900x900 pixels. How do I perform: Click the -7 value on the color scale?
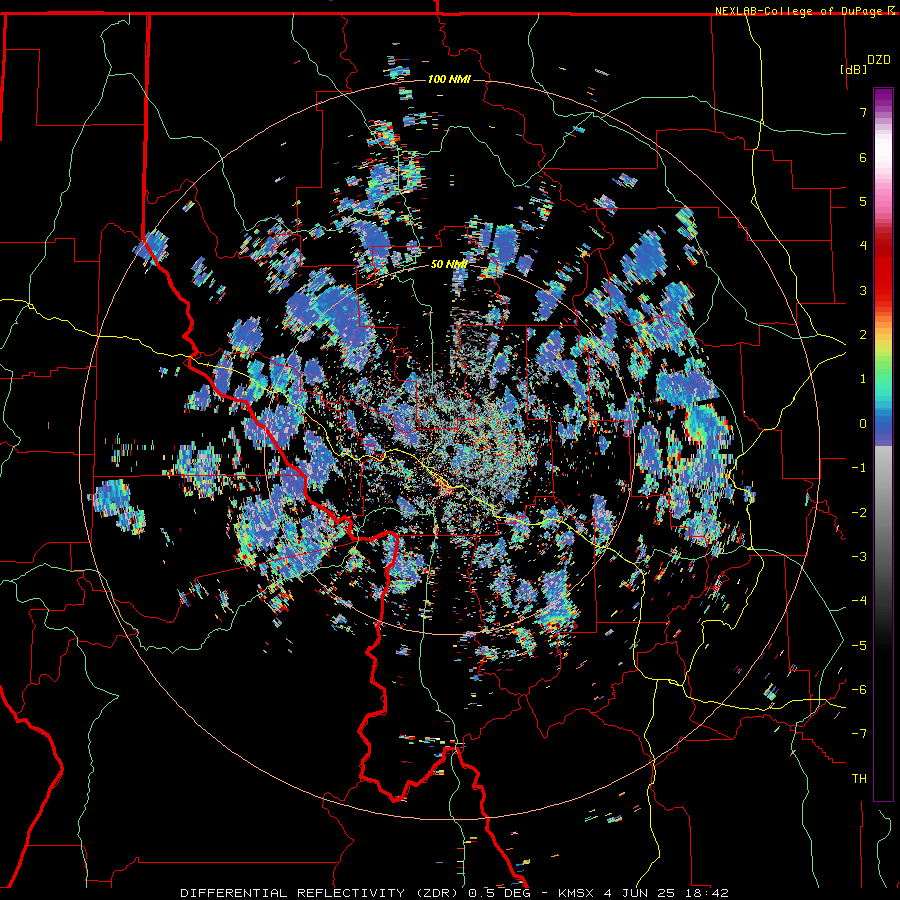pos(859,734)
